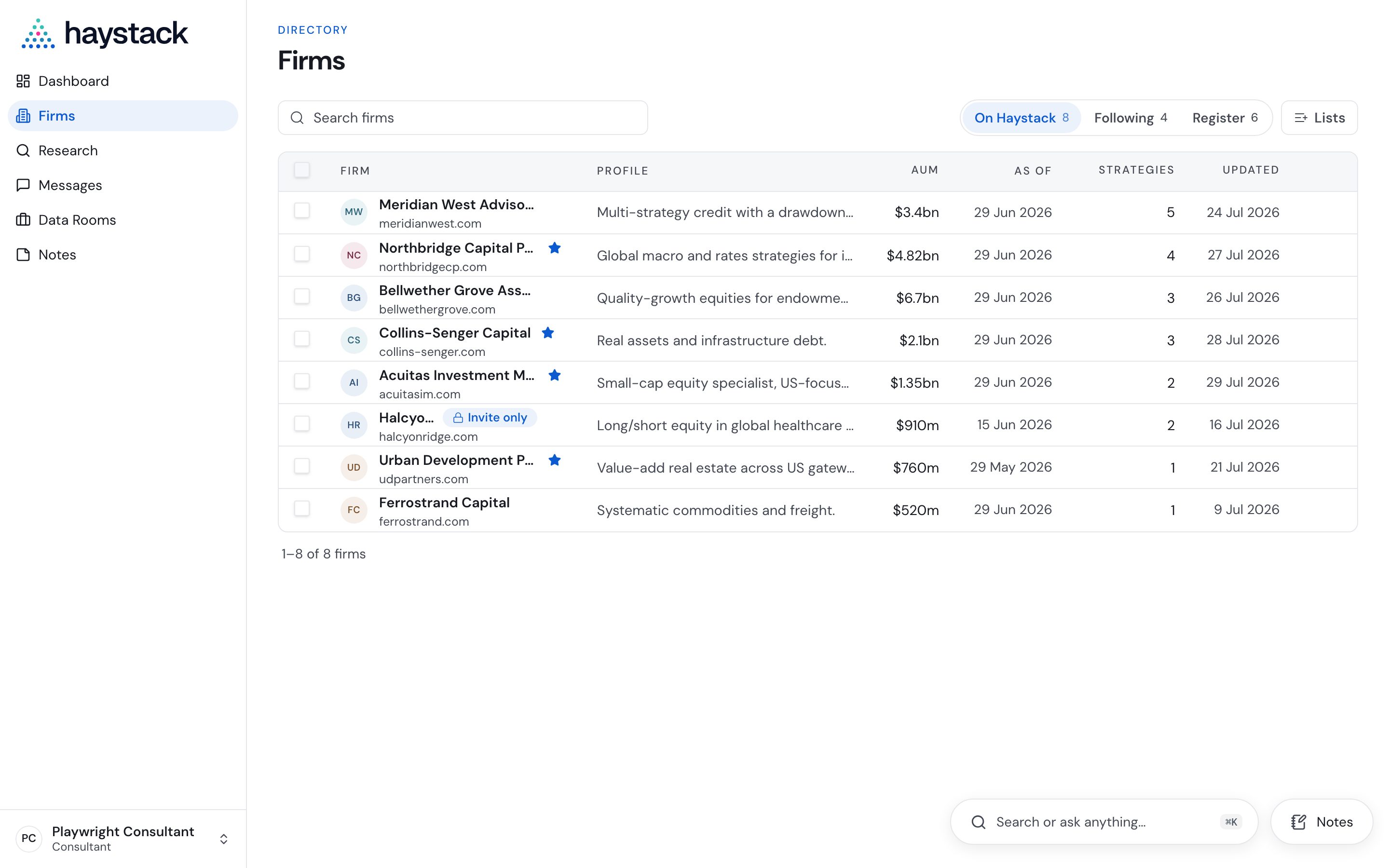Viewport: 1389px width, 868px height.
Task: Select the Bellwether Grove row checkbox
Action: click(302, 296)
